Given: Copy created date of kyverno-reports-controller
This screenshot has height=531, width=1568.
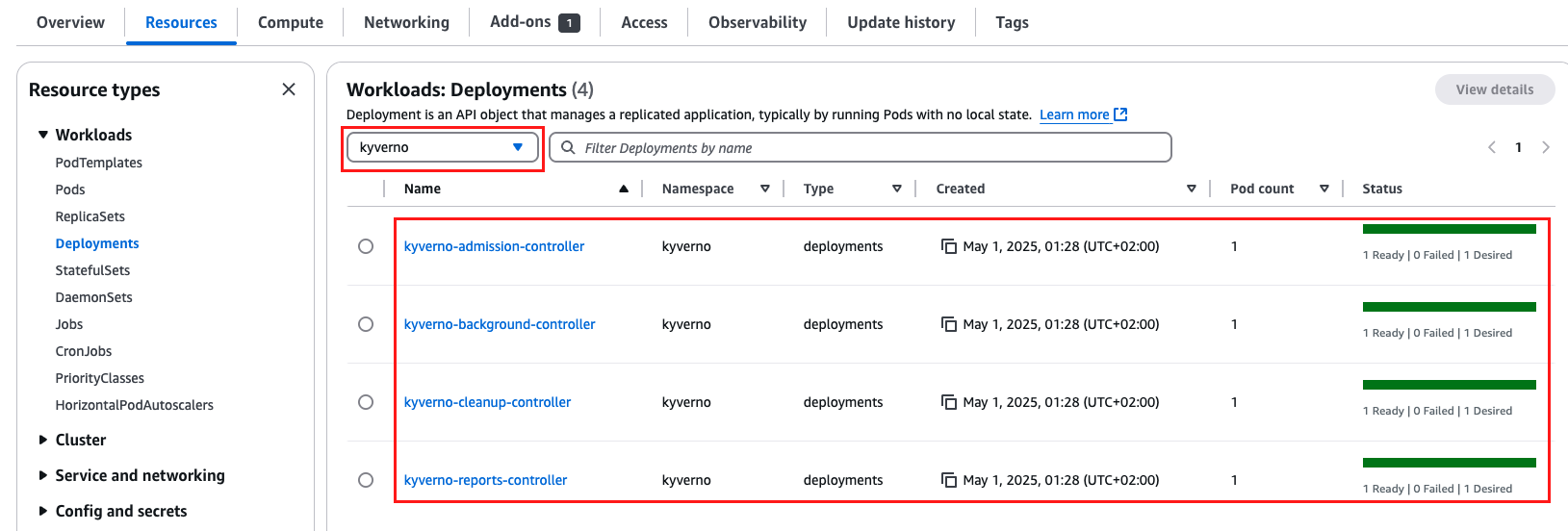Looking at the screenshot, I should 949,480.
